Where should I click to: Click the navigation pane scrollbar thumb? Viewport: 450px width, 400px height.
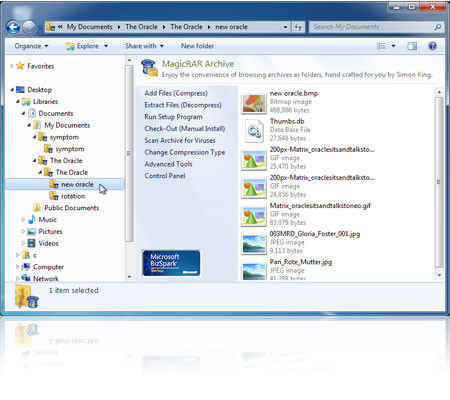[129, 153]
